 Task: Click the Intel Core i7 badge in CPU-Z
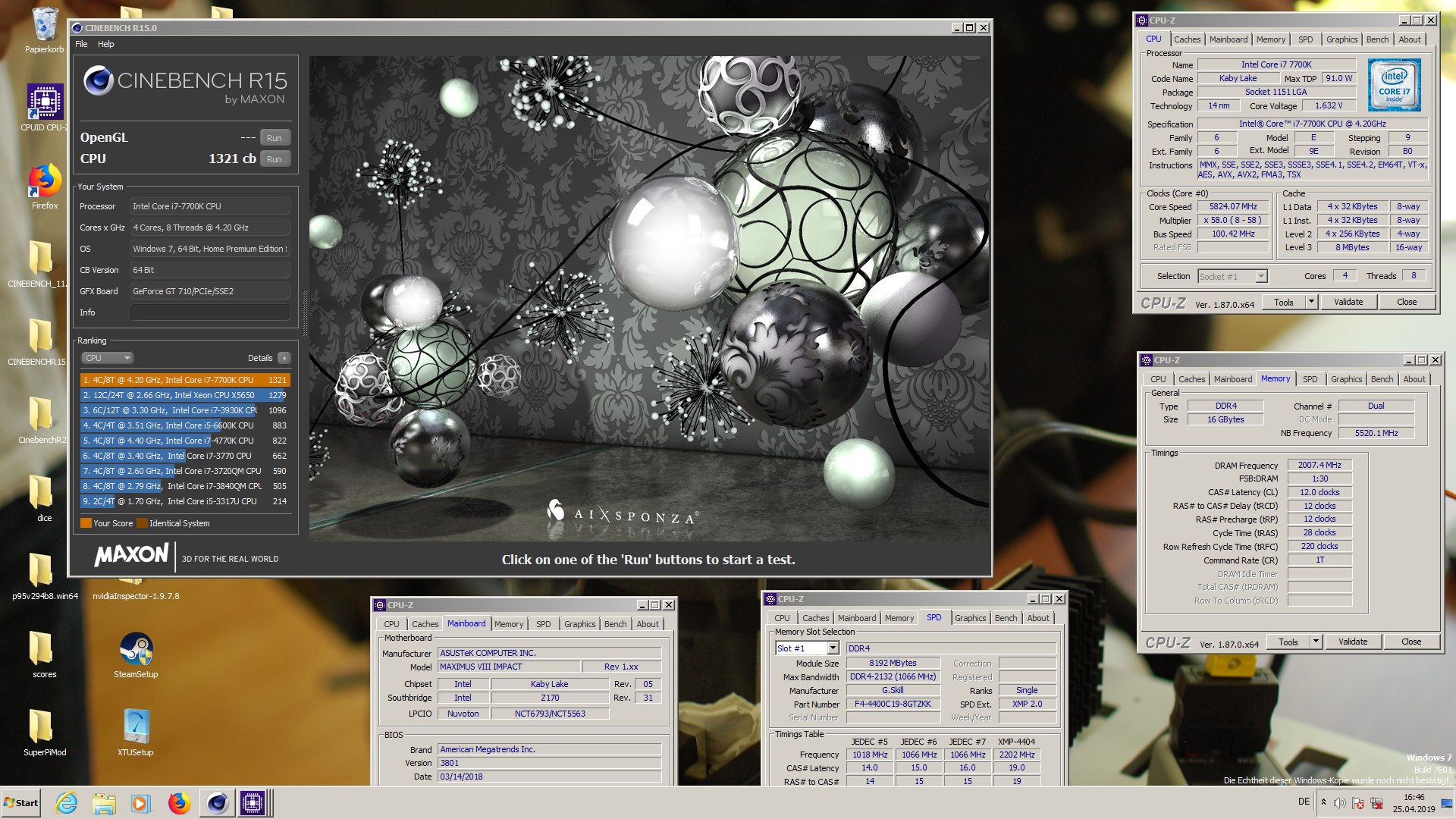(x=1395, y=86)
